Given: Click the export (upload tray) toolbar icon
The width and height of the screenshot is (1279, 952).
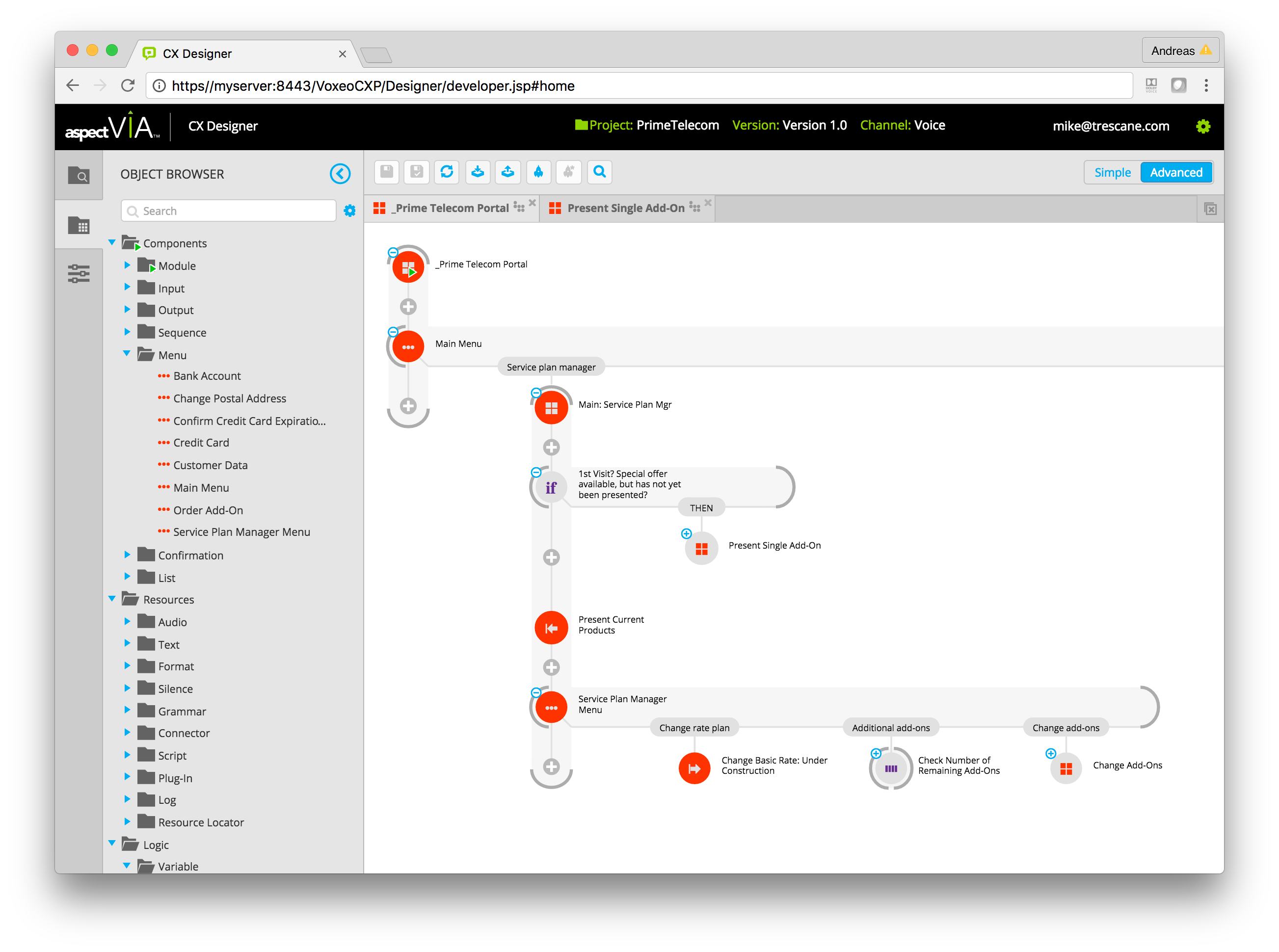Looking at the screenshot, I should pyautogui.click(x=508, y=172).
